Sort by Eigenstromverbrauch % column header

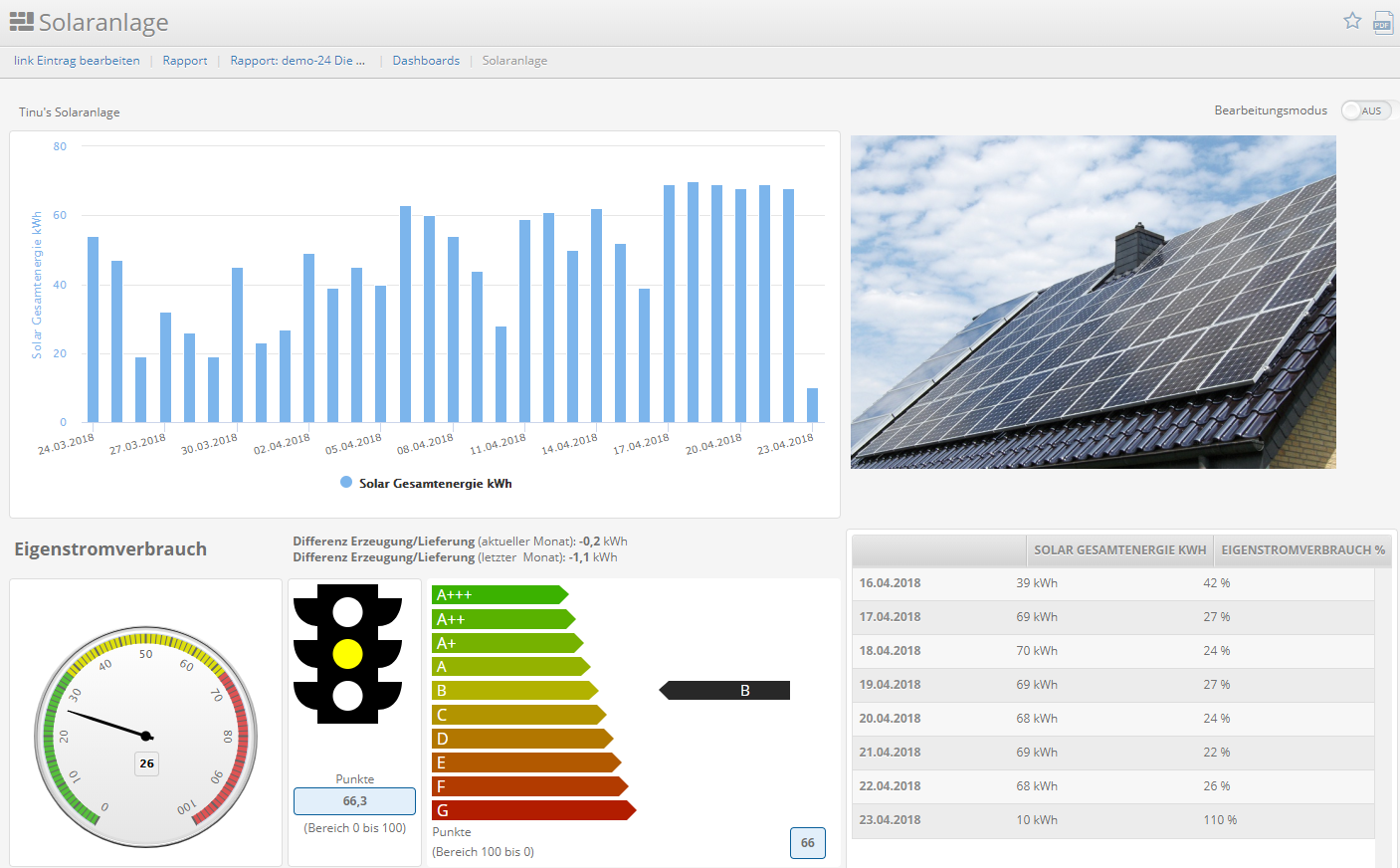coord(1301,550)
